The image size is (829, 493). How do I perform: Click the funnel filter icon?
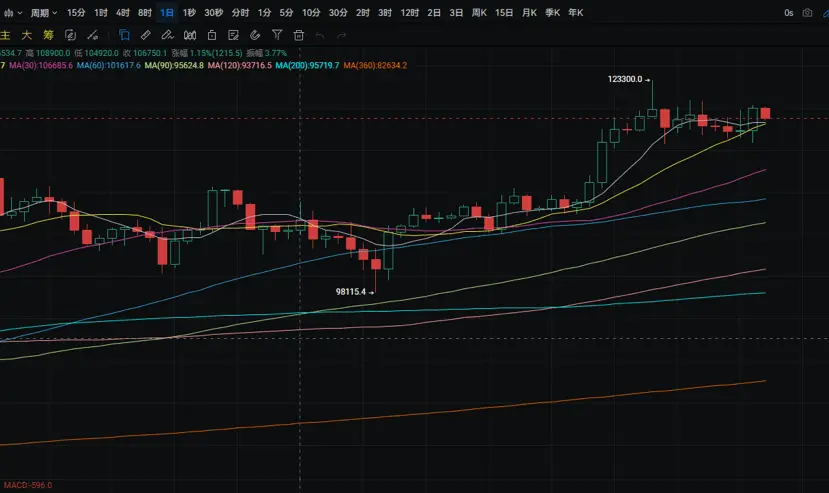tap(277, 35)
